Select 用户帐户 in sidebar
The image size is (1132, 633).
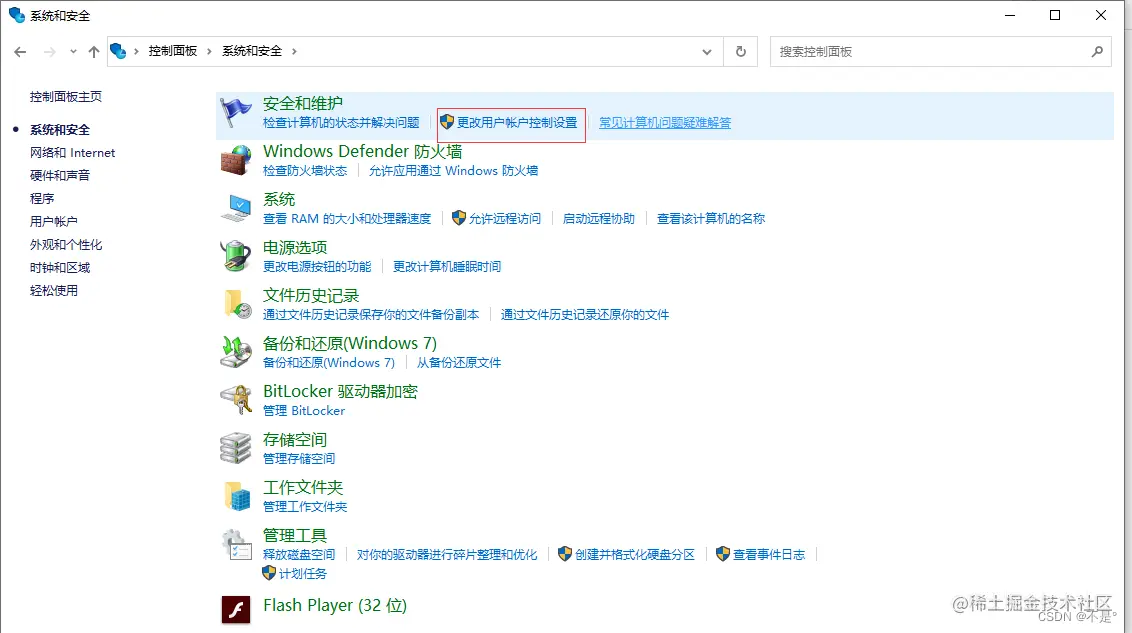(x=53, y=222)
